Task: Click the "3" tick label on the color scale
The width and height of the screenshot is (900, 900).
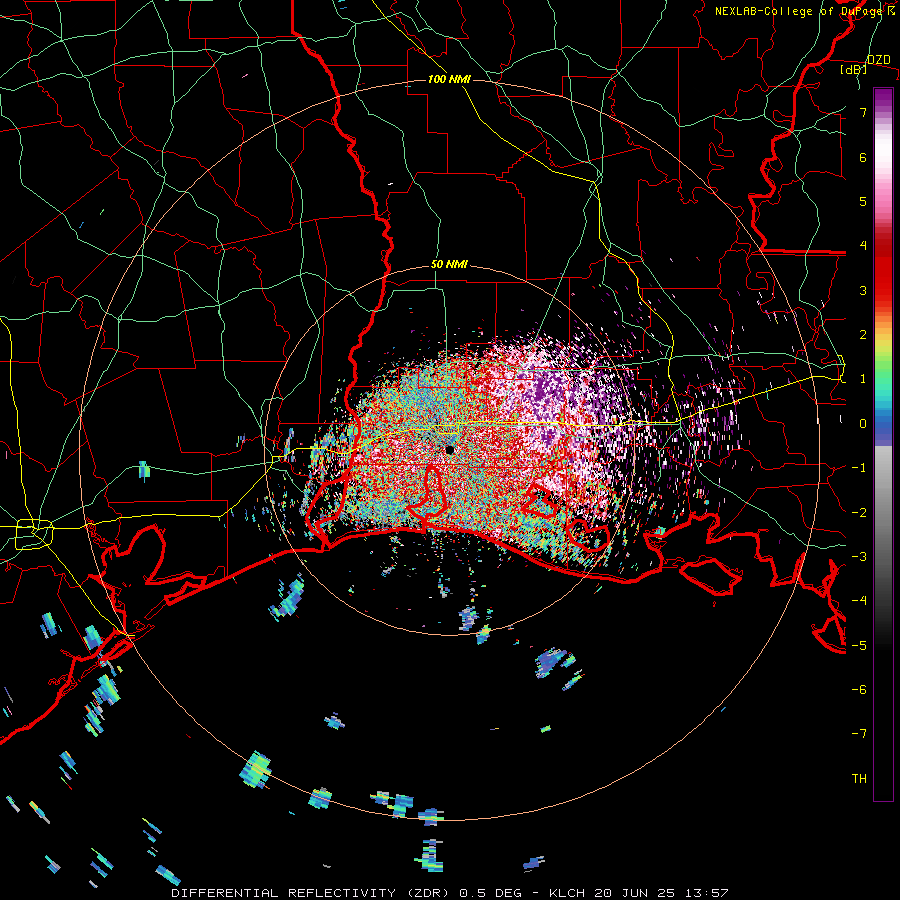Action: [x=863, y=290]
